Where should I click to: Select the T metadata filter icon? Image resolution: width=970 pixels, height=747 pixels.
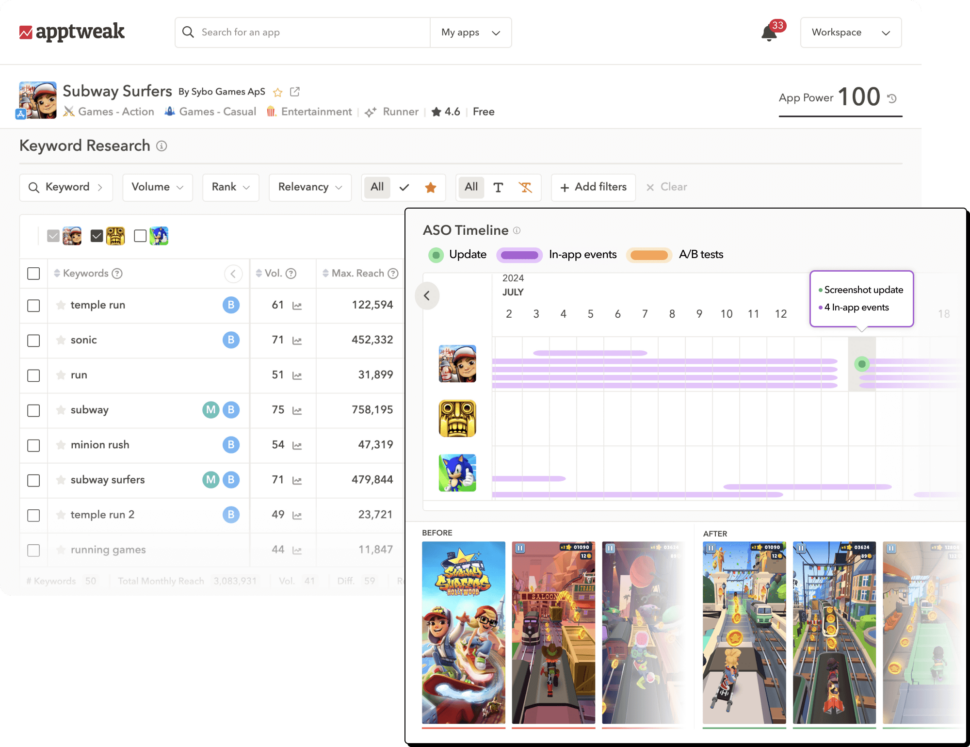pyautogui.click(x=498, y=187)
